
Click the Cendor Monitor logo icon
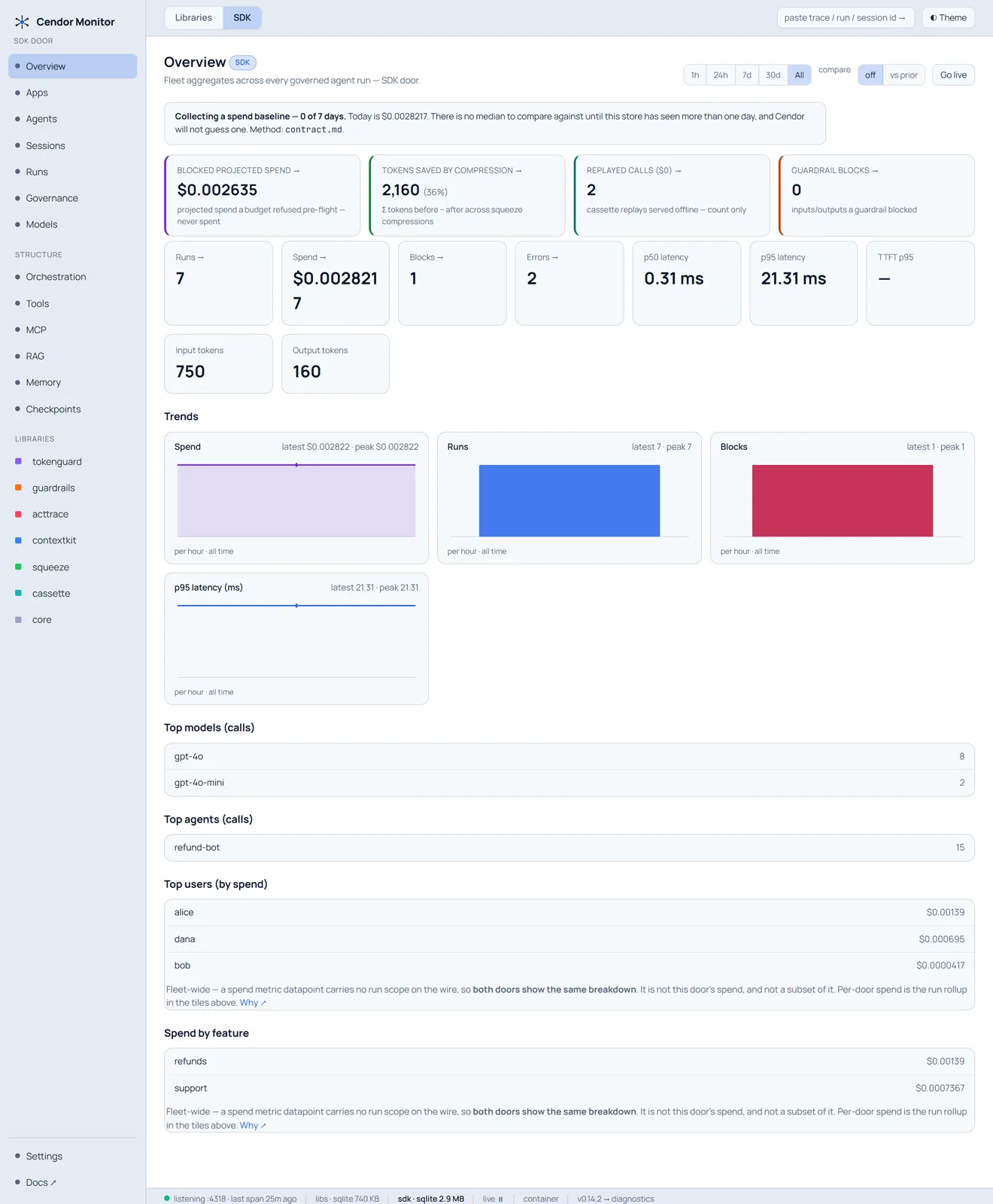[x=22, y=22]
